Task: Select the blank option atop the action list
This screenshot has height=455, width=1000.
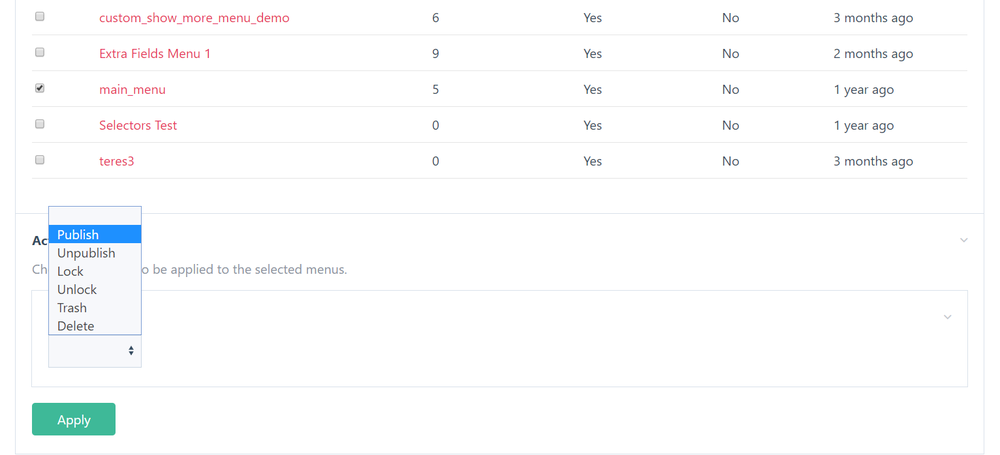Action: (x=95, y=216)
